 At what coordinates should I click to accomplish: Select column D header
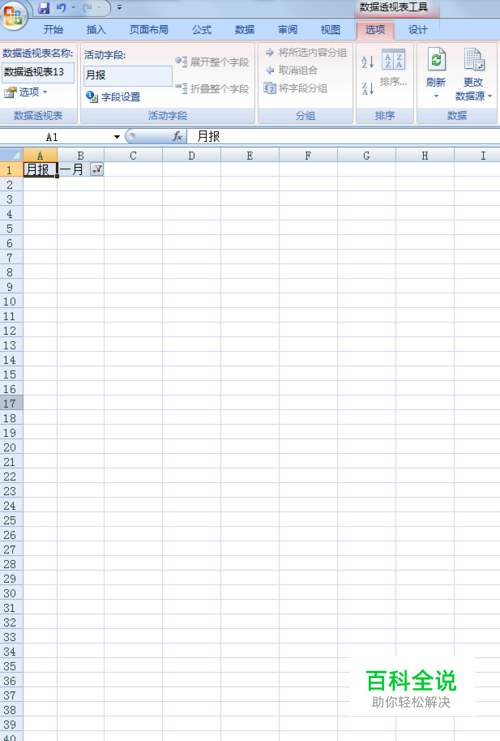pyautogui.click(x=191, y=155)
